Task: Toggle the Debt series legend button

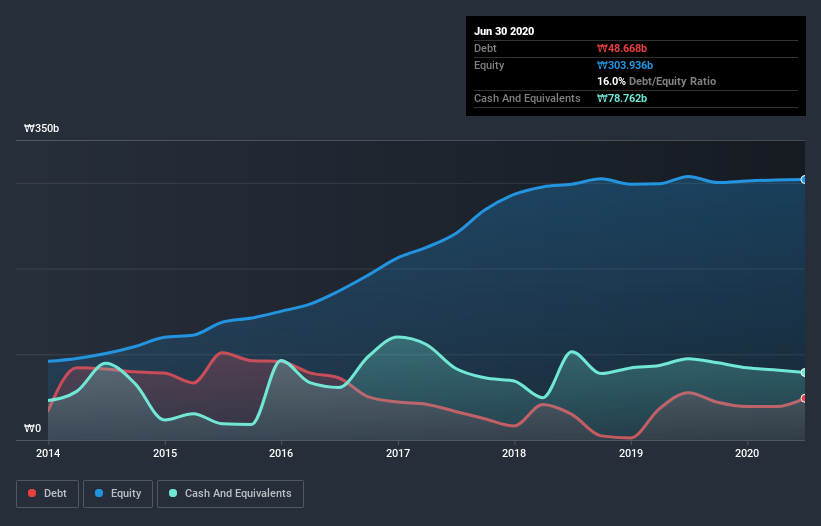Action: coord(47,494)
